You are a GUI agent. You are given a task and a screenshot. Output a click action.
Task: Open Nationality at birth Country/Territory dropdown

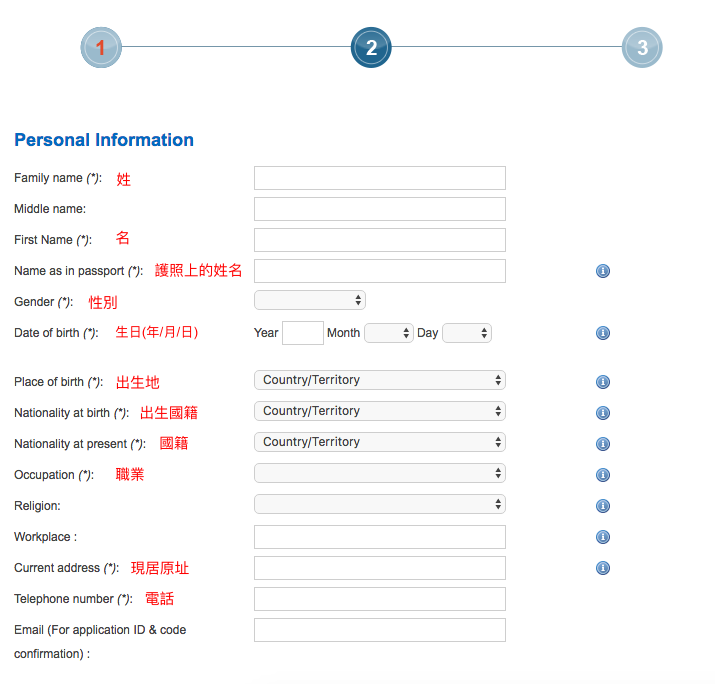(379, 411)
